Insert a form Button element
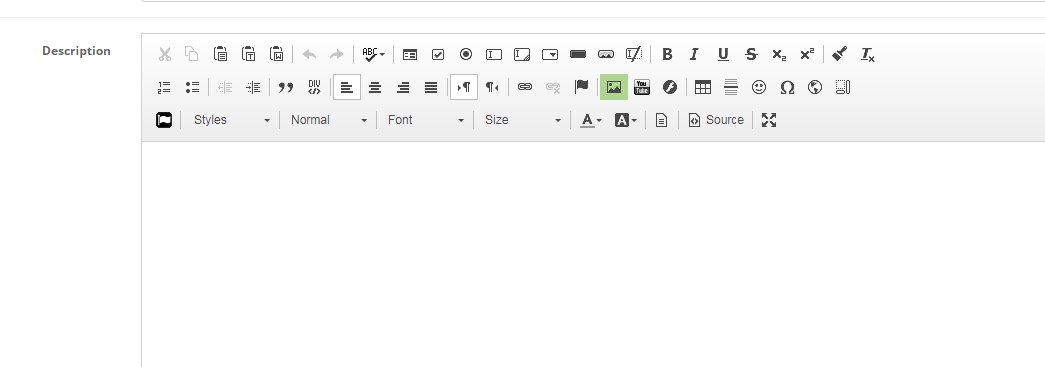 578,55
